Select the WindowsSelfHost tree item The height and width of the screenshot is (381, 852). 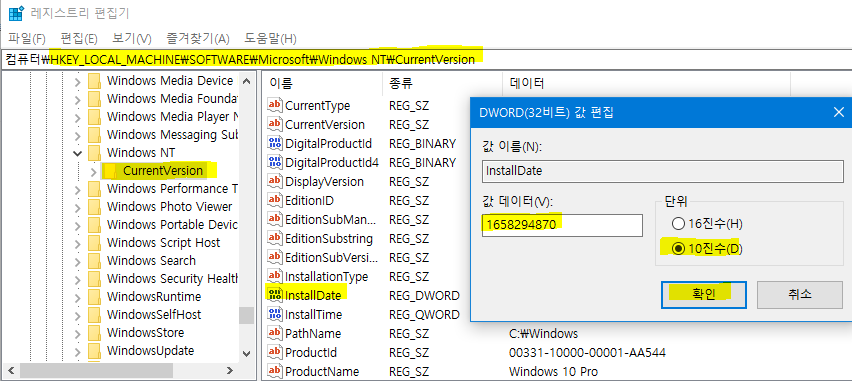154,315
